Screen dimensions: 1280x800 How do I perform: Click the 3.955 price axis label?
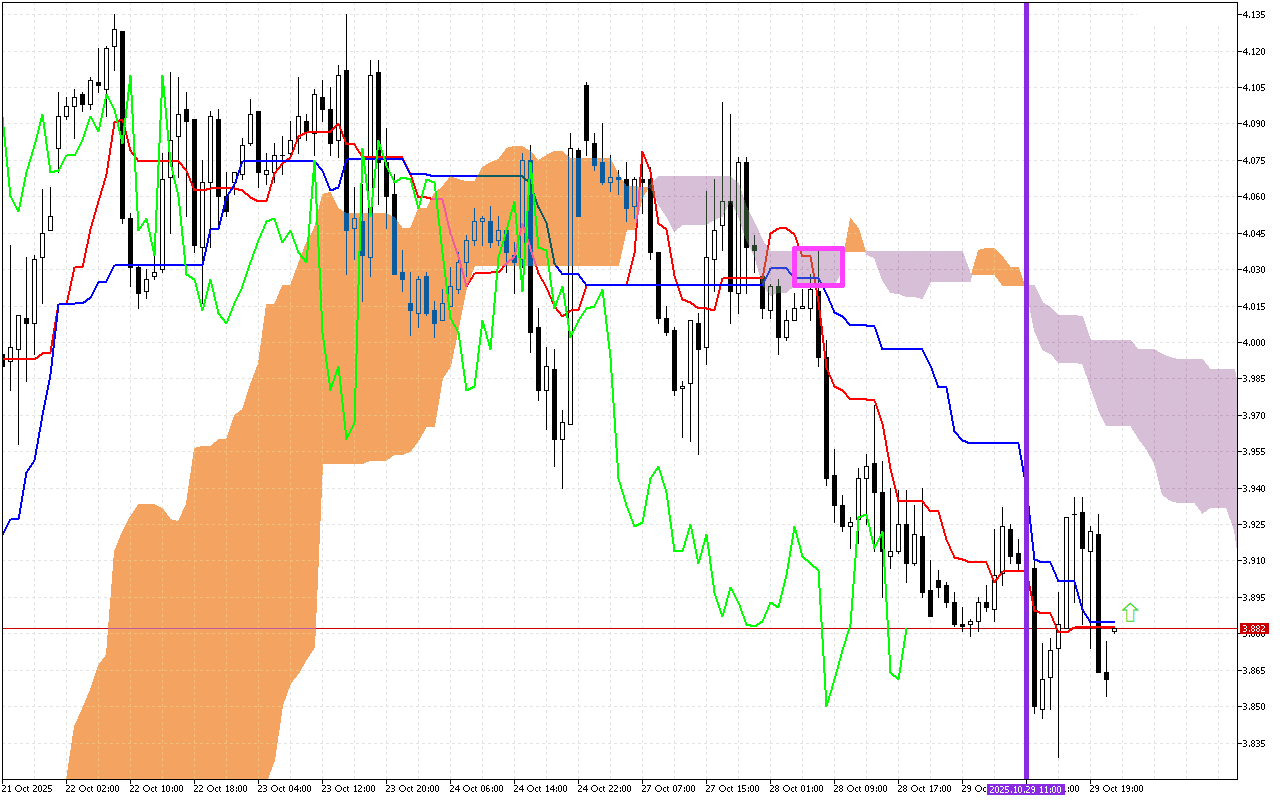pyautogui.click(x=1254, y=452)
